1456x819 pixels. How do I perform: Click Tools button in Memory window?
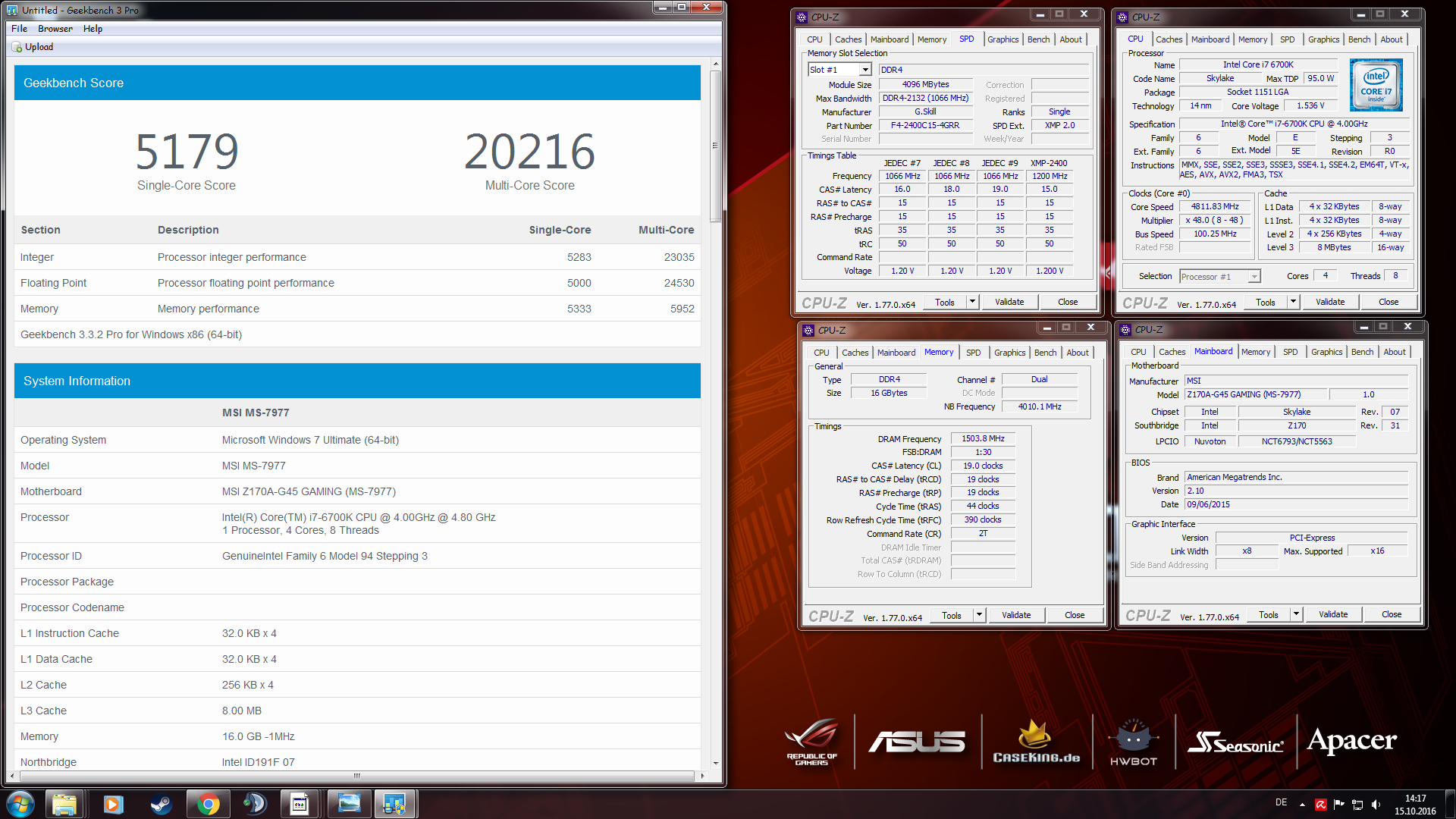pyautogui.click(x=952, y=615)
